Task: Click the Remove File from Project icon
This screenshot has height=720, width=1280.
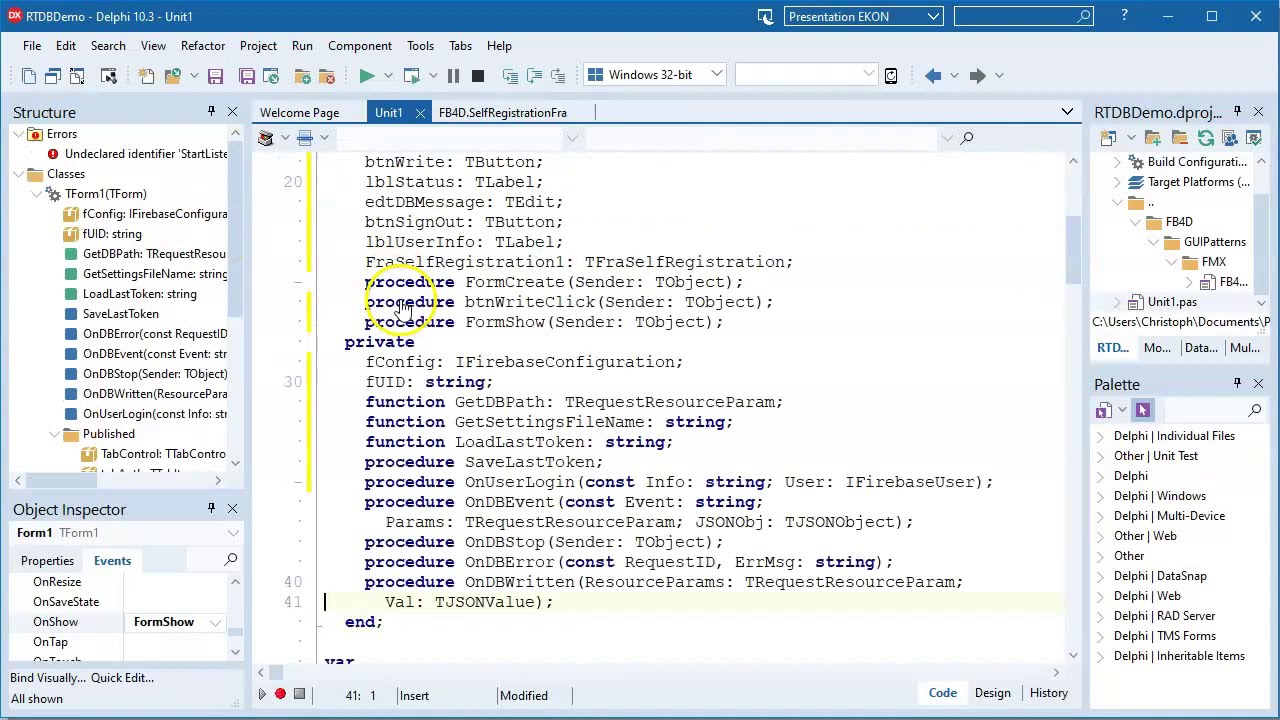Action: (x=326, y=75)
